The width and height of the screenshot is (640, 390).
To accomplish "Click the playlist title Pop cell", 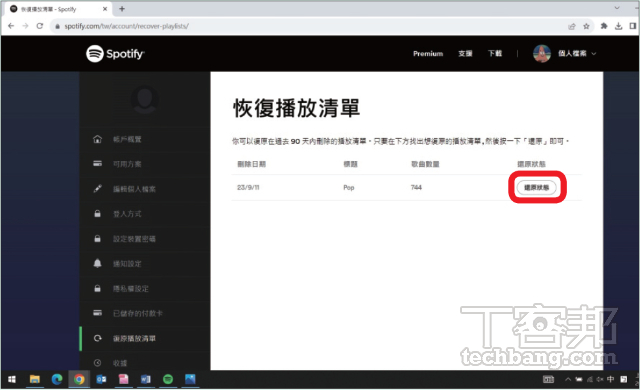I will pyautogui.click(x=349, y=188).
